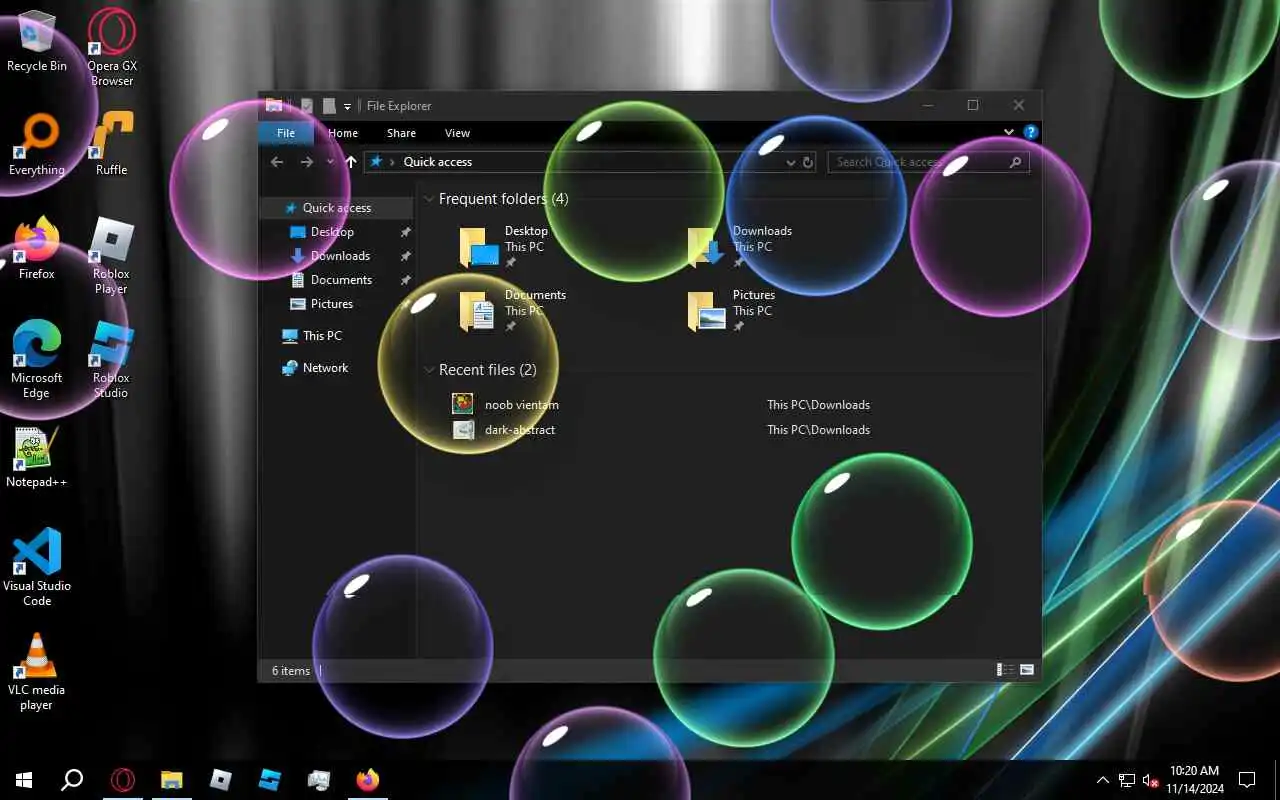Launch Firefox from the desktop icon
1280x800 pixels.
click(x=37, y=249)
